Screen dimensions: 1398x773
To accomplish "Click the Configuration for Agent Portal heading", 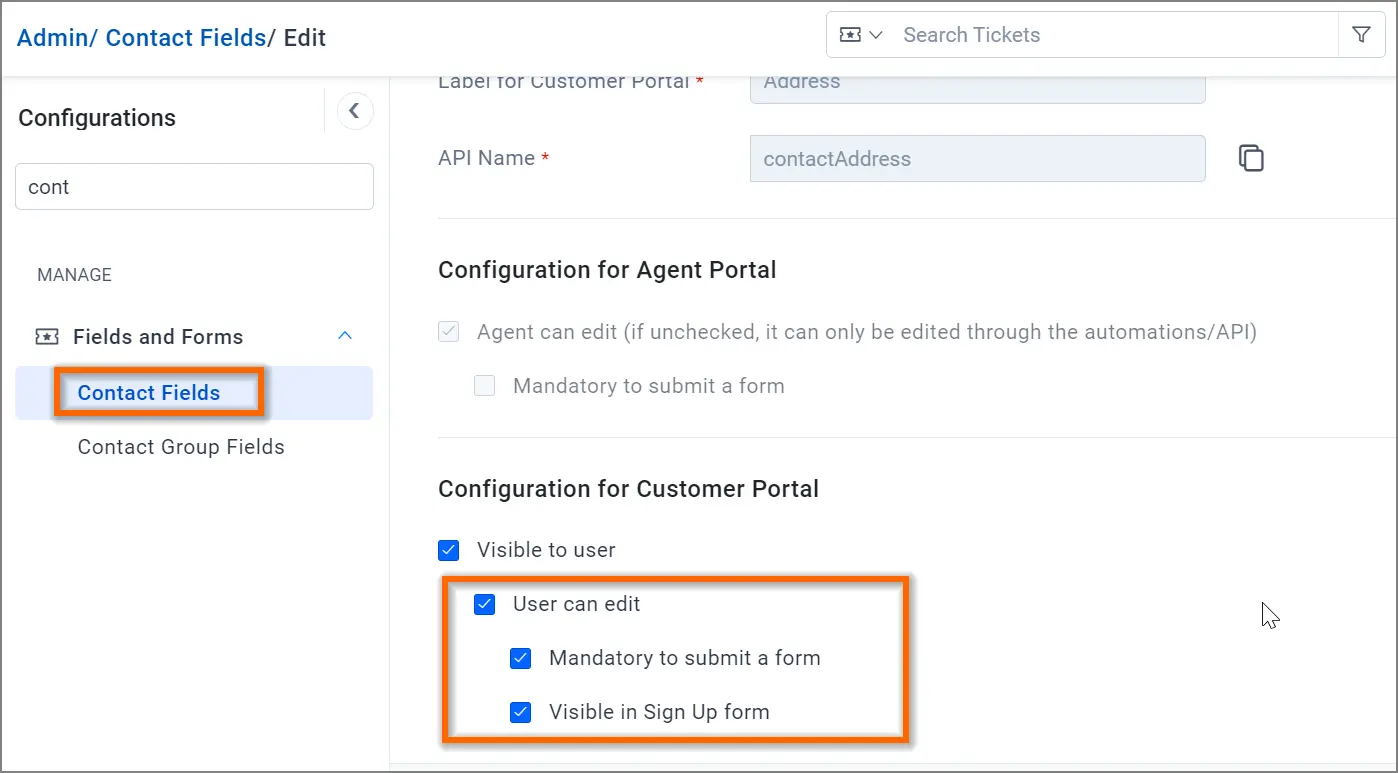I will click(x=607, y=270).
